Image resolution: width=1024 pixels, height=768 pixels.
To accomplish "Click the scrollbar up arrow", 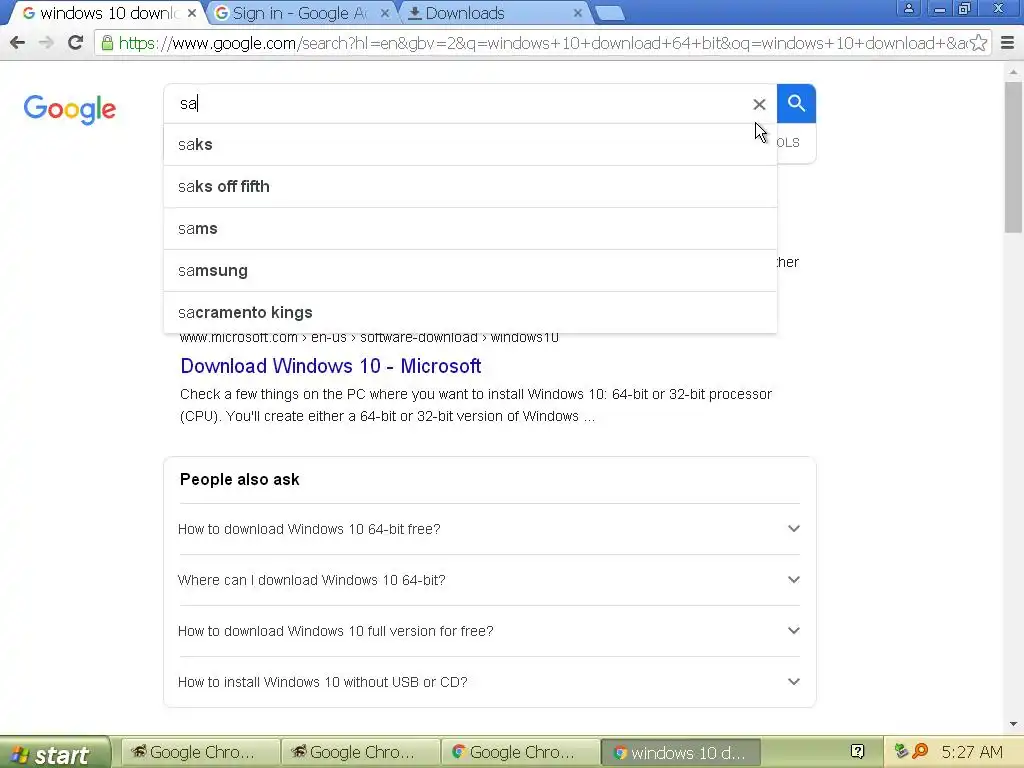I will tap(1014, 72).
